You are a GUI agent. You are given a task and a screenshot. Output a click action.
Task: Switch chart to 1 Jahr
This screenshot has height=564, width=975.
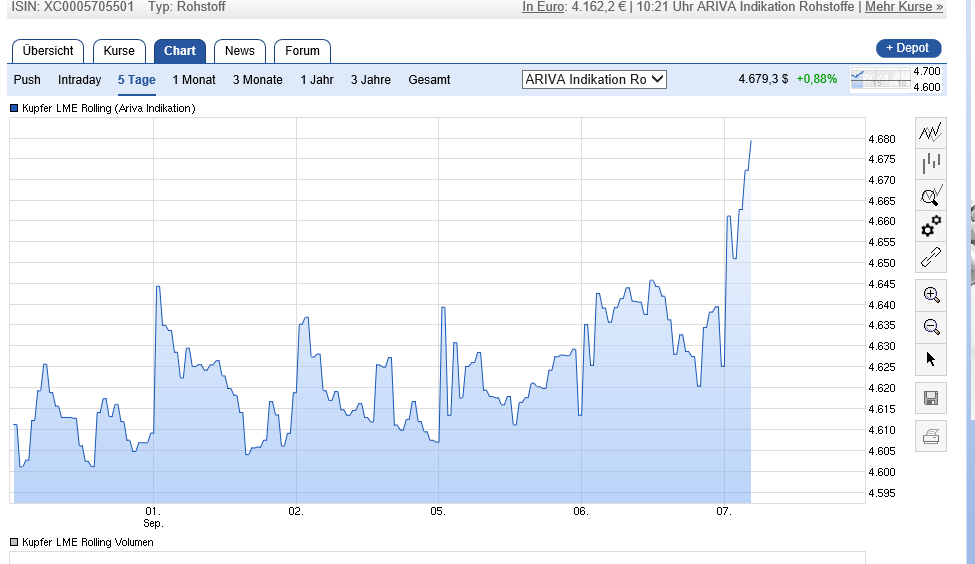[317, 80]
